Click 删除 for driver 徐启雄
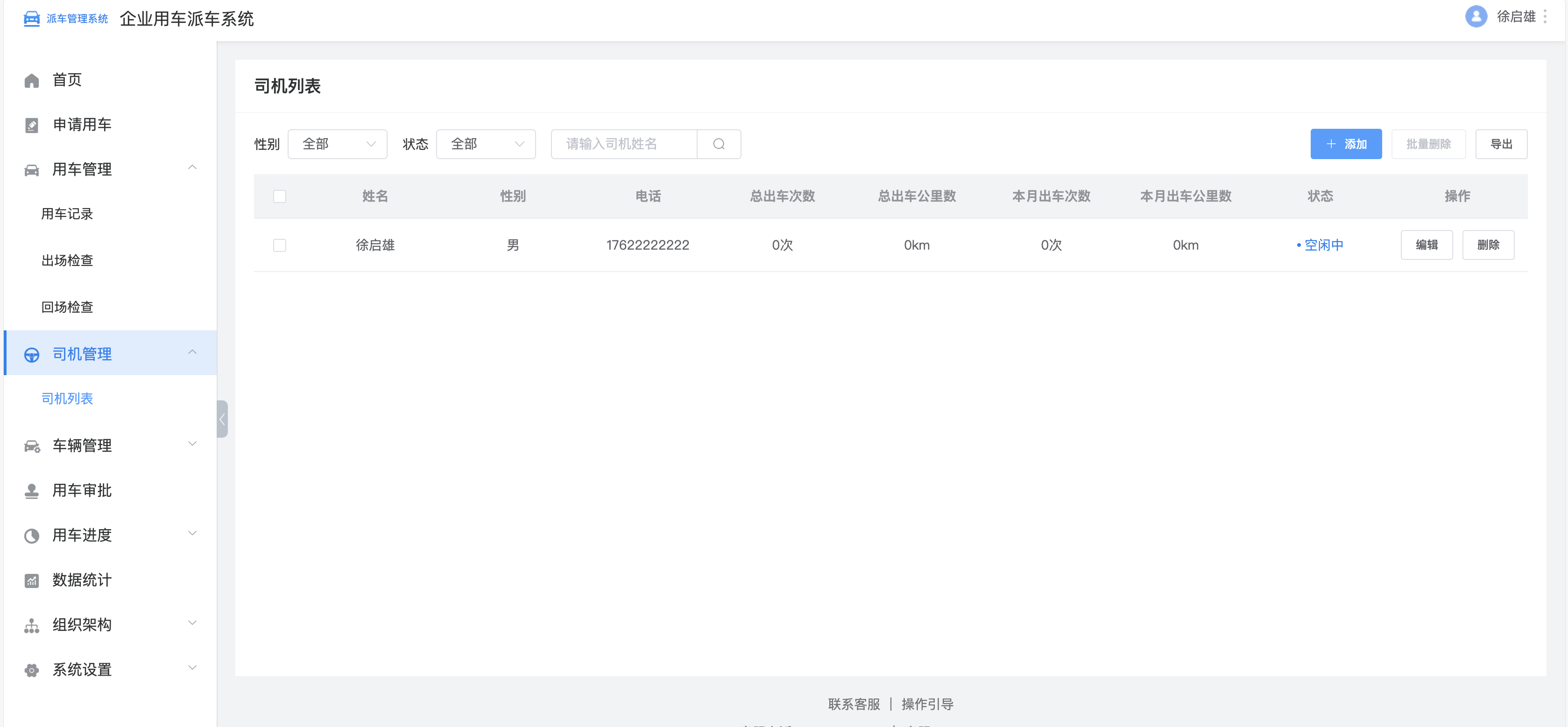This screenshot has width=1568, height=727. click(1488, 245)
